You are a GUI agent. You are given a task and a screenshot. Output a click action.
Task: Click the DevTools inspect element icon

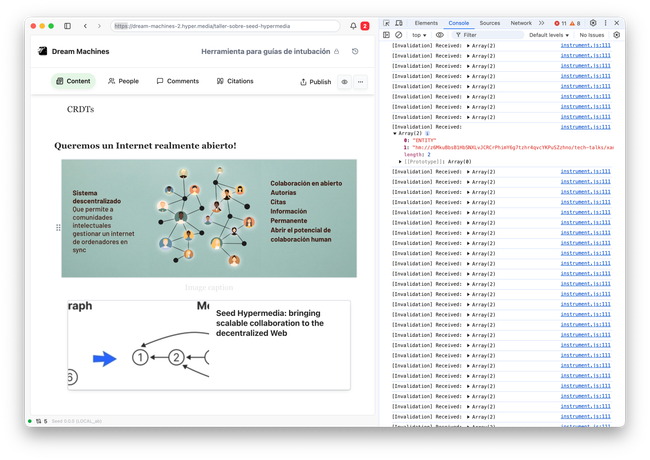(x=387, y=22)
